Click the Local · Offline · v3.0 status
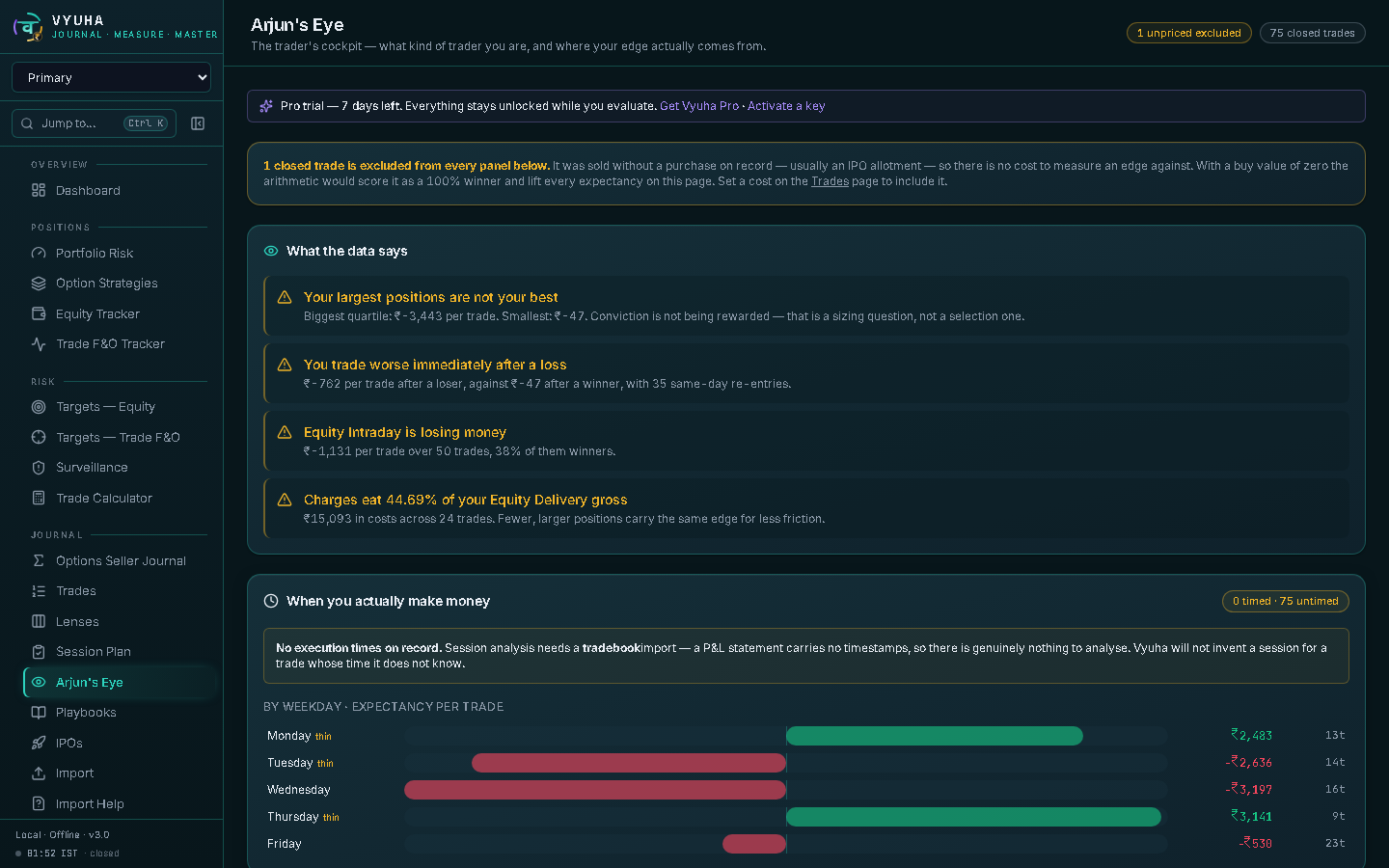The height and width of the screenshot is (868, 1389). pyautogui.click(x=63, y=835)
